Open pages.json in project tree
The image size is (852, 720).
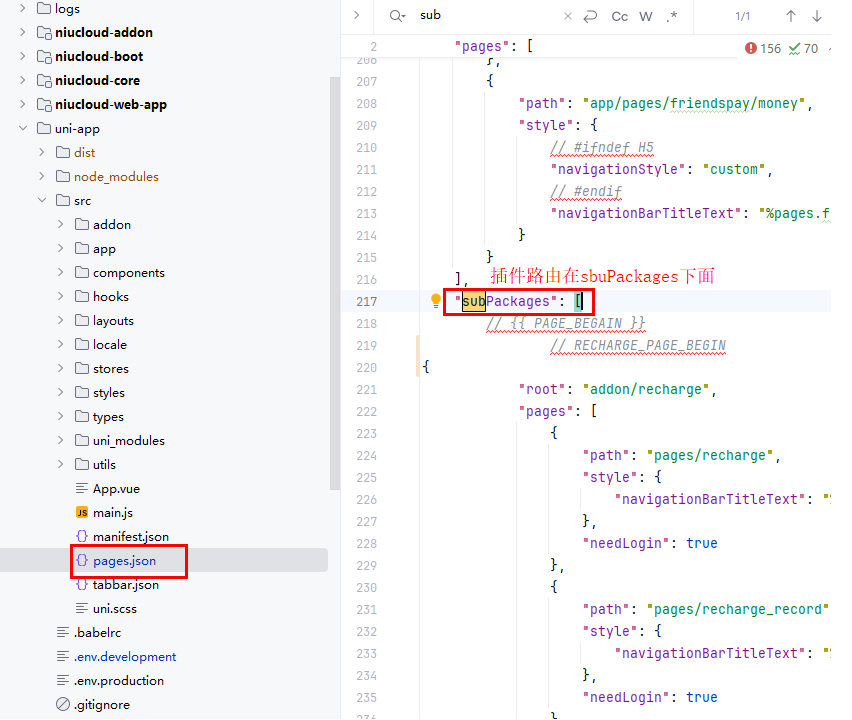[124, 561]
